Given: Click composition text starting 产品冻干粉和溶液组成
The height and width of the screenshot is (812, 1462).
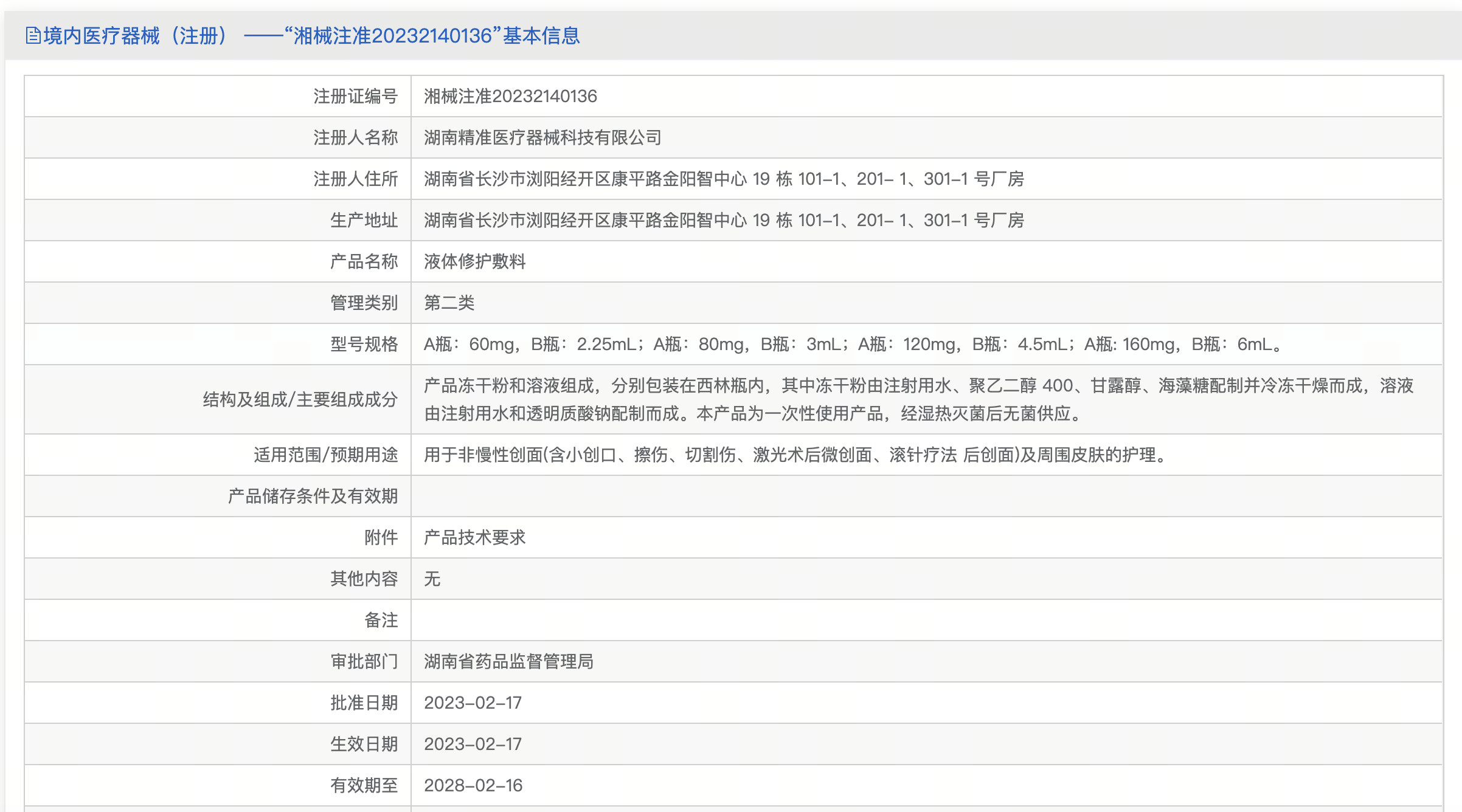Looking at the screenshot, I should [x=918, y=399].
